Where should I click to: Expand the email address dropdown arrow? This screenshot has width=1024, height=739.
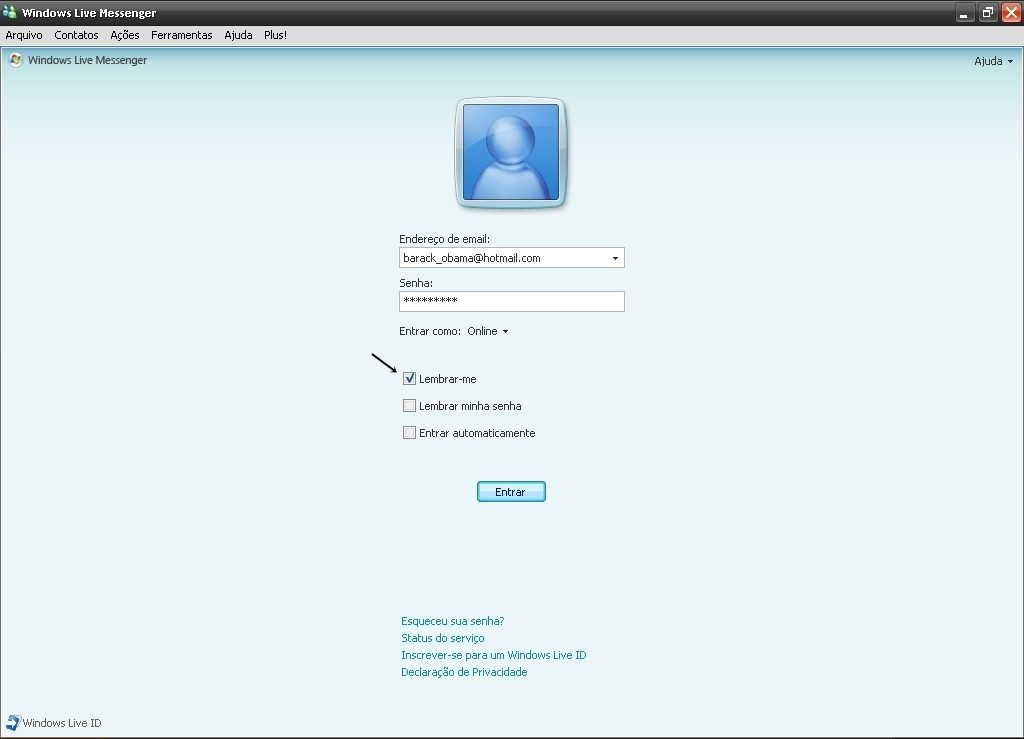click(615, 258)
